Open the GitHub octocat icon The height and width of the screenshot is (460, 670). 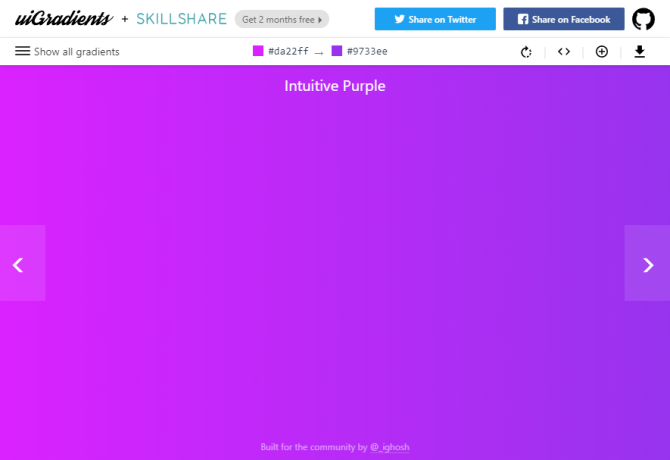click(x=643, y=19)
